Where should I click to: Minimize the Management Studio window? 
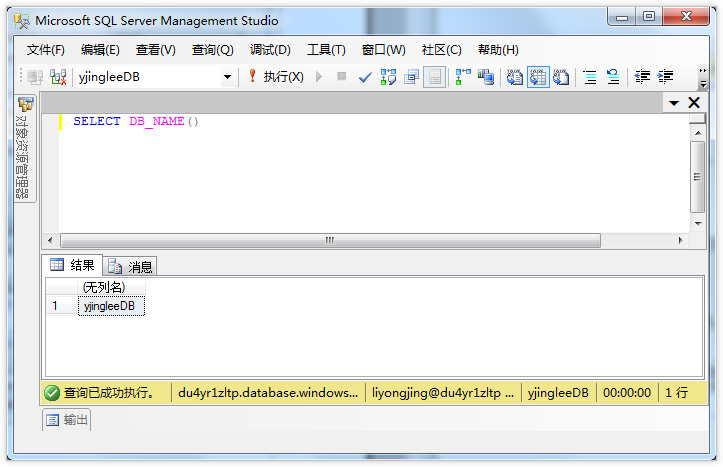point(622,17)
